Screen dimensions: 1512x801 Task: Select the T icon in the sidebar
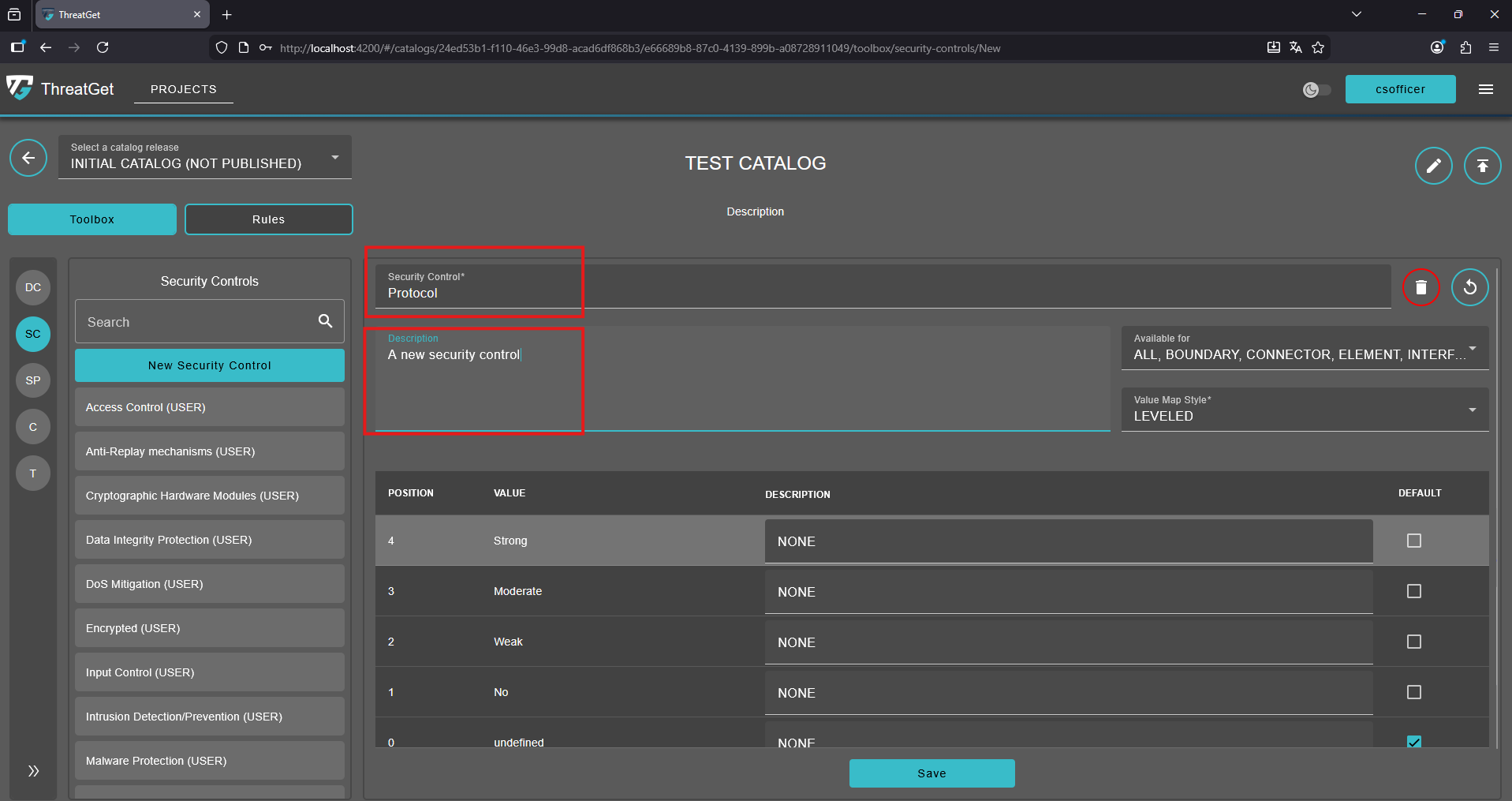32,473
